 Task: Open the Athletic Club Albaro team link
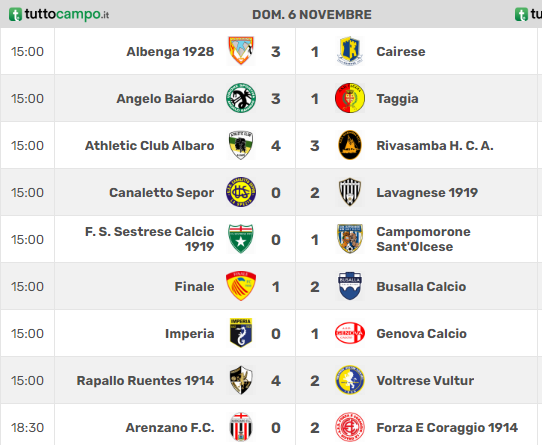[150, 146]
